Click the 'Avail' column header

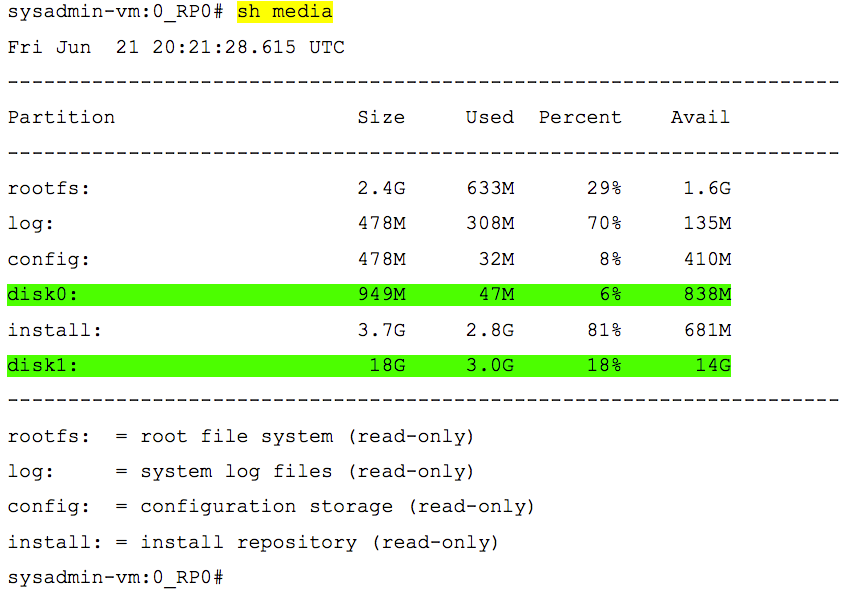700,117
